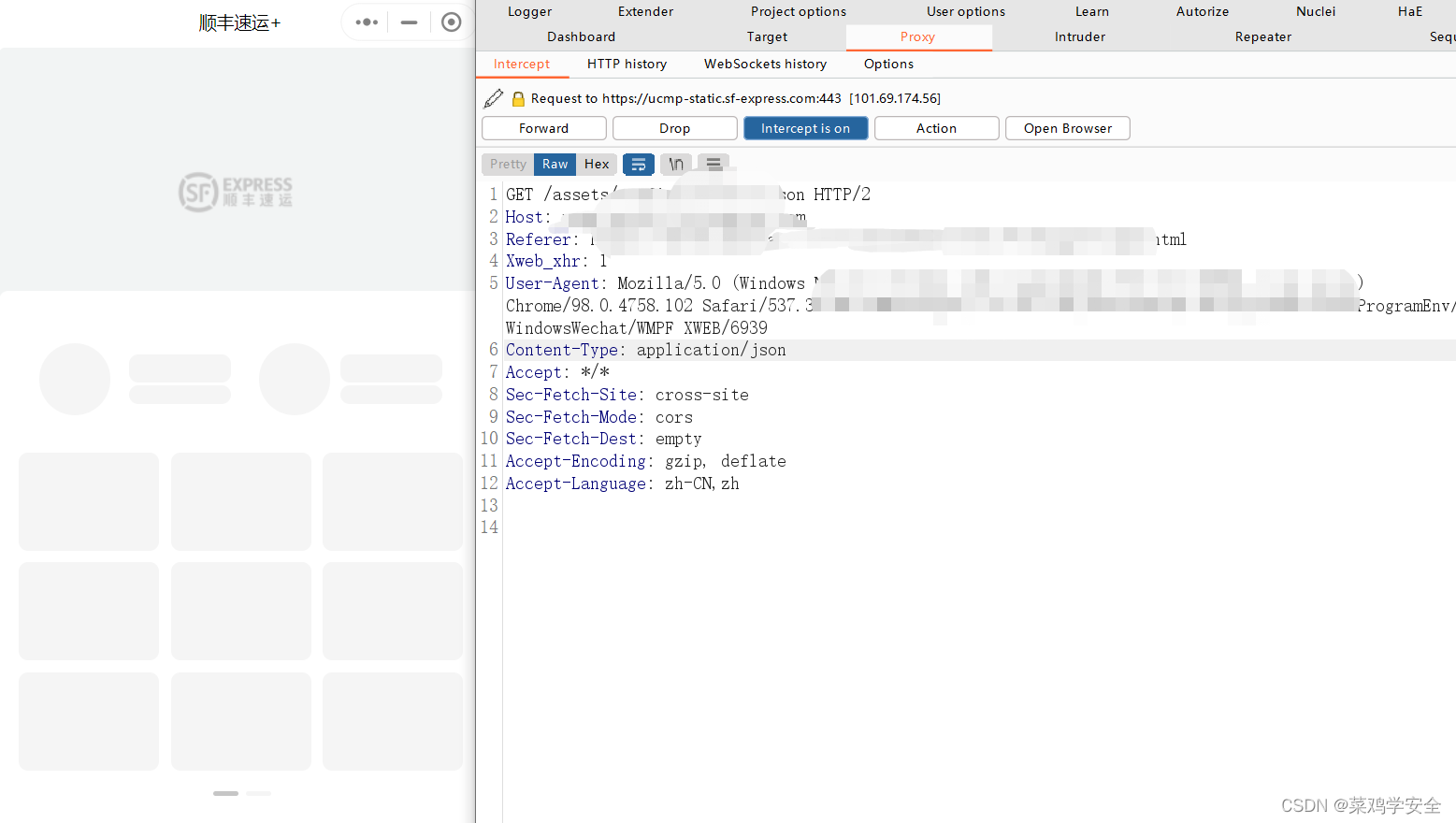Switch to Raw view

pos(555,165)
